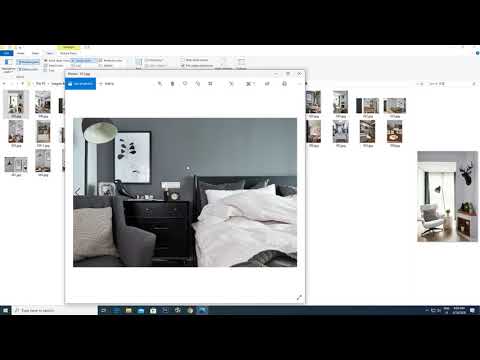This screenshot has height=360, width=480.
Task: Select the crop icon in Photos toolbar
Action: (x=210, y=84)
